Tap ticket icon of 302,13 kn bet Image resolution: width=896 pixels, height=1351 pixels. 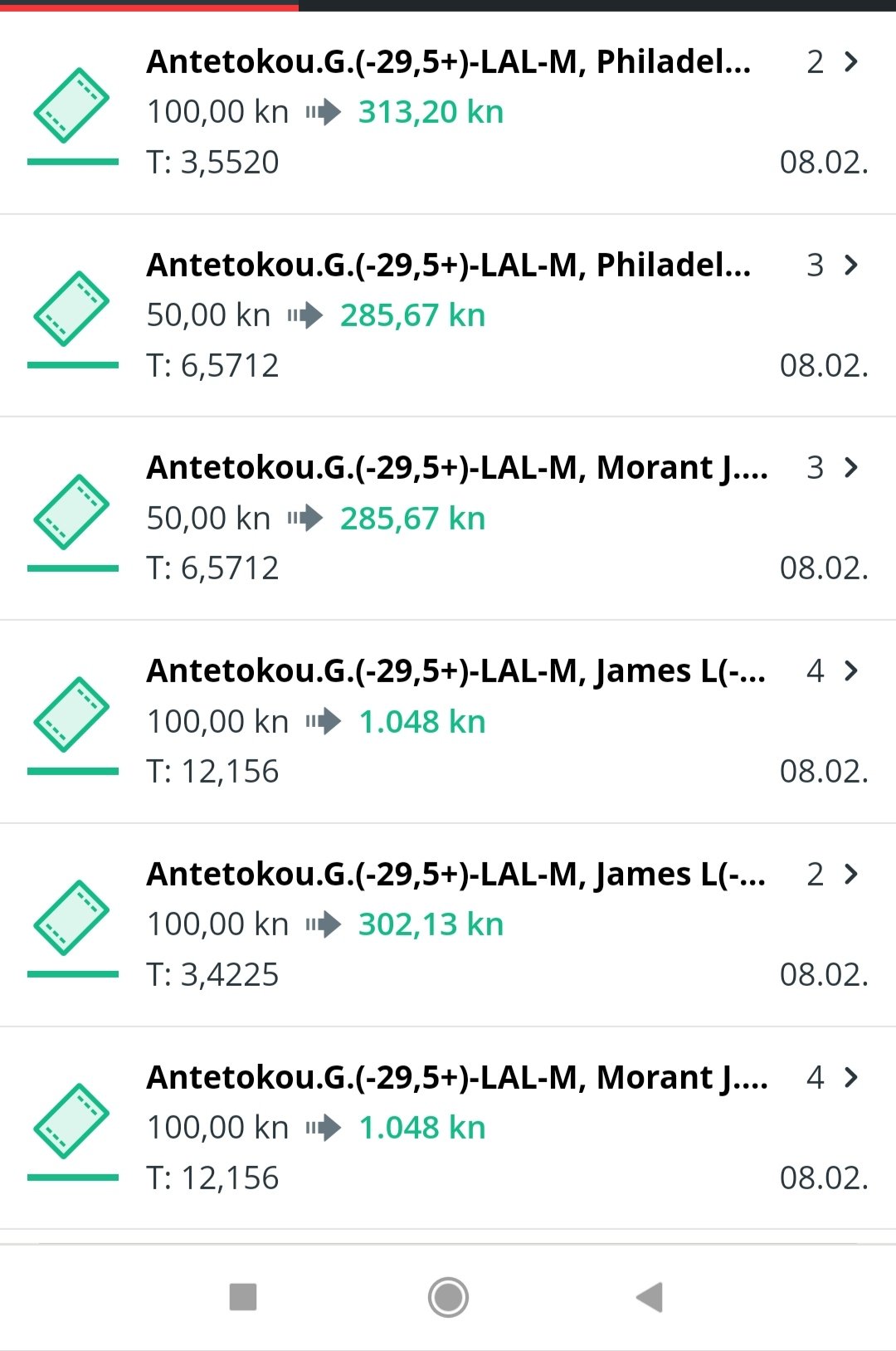click(72, 919)
